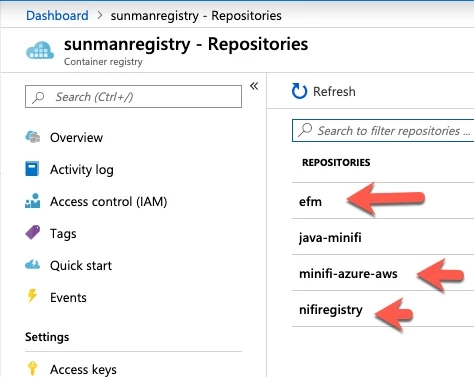Click the Activity log book icon
The height and width of the screenshot is (377, 474).
point(32,168)
